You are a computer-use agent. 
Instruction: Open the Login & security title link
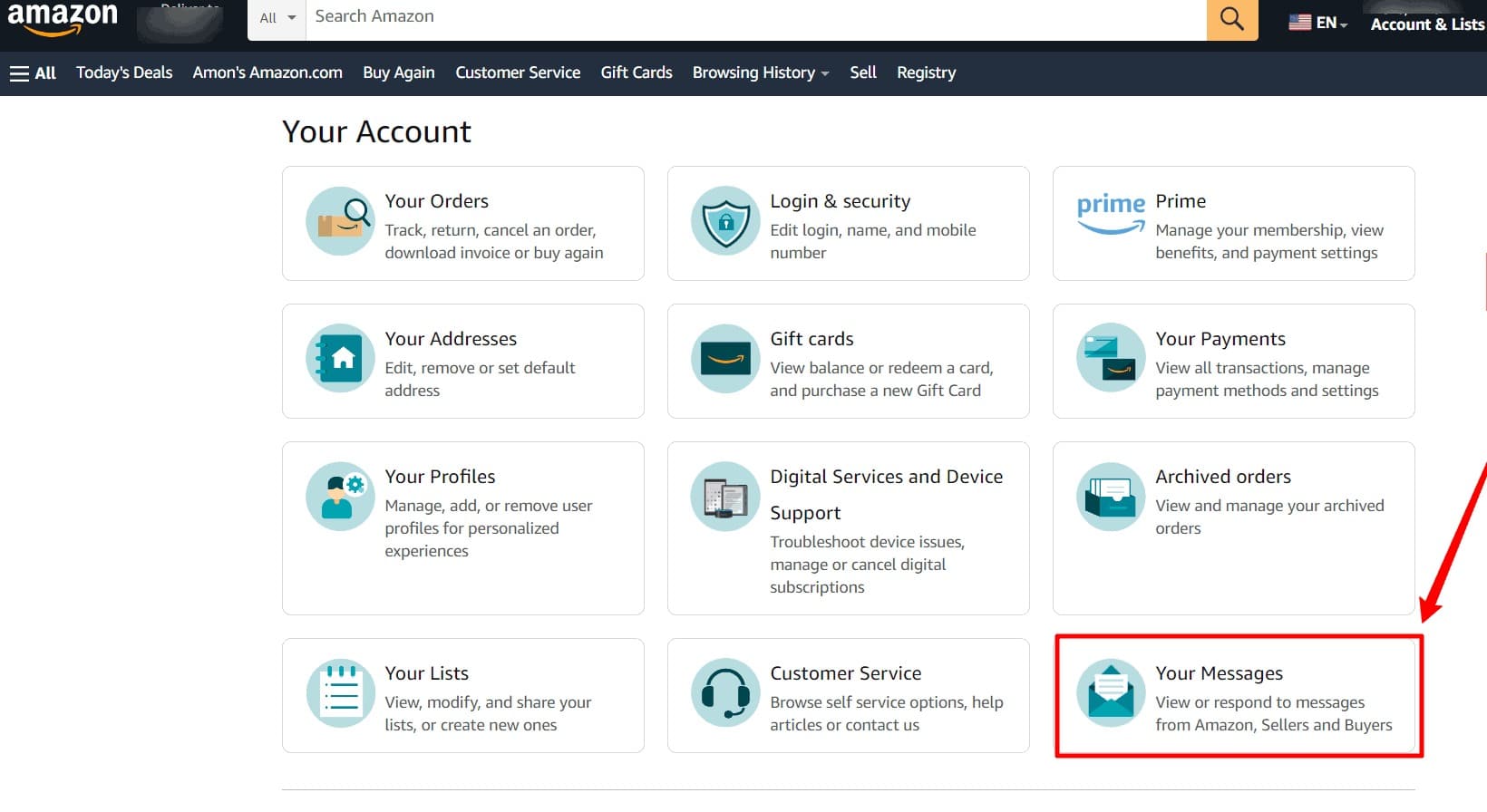pyautogui.click(x=840, y=201)
